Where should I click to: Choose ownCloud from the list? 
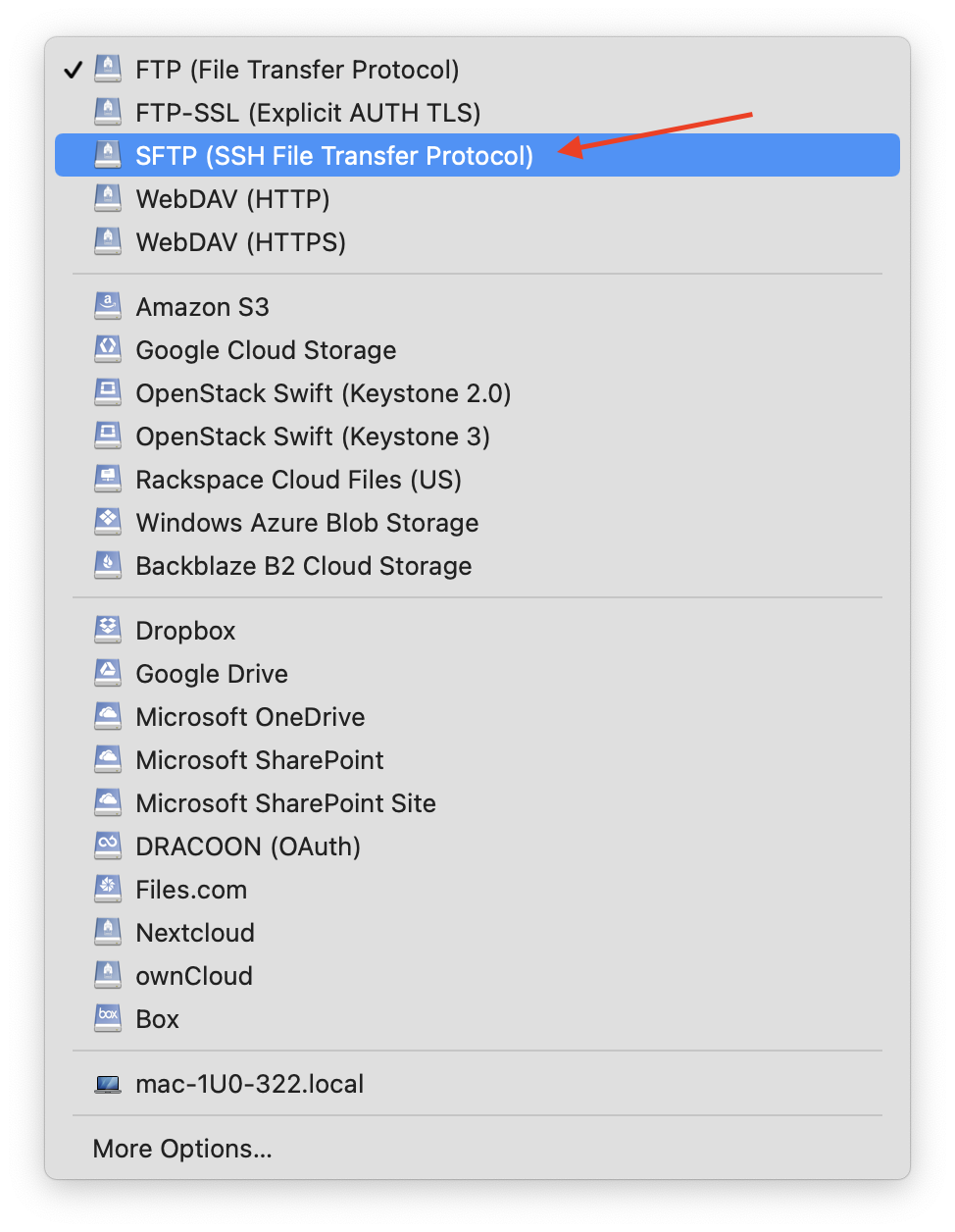coord(477,975)
